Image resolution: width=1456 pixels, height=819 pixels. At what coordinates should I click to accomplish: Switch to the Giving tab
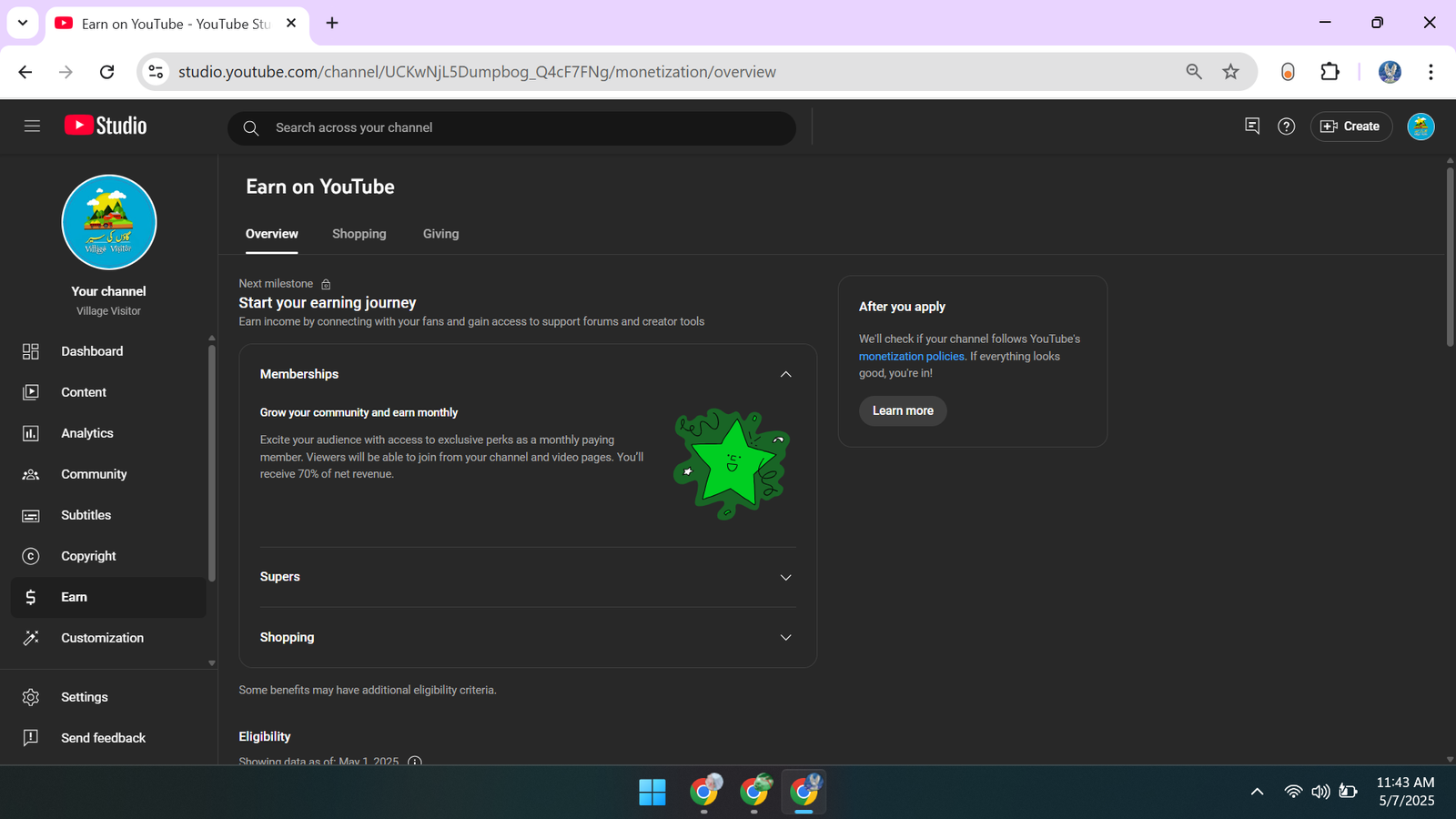(440, 234)
